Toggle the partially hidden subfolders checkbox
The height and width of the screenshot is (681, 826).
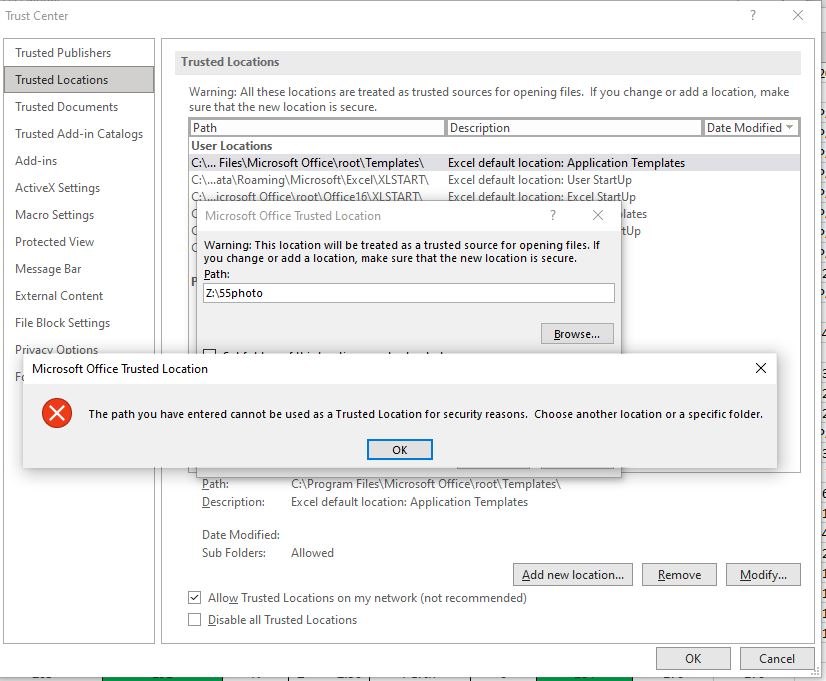pos(209,351)
